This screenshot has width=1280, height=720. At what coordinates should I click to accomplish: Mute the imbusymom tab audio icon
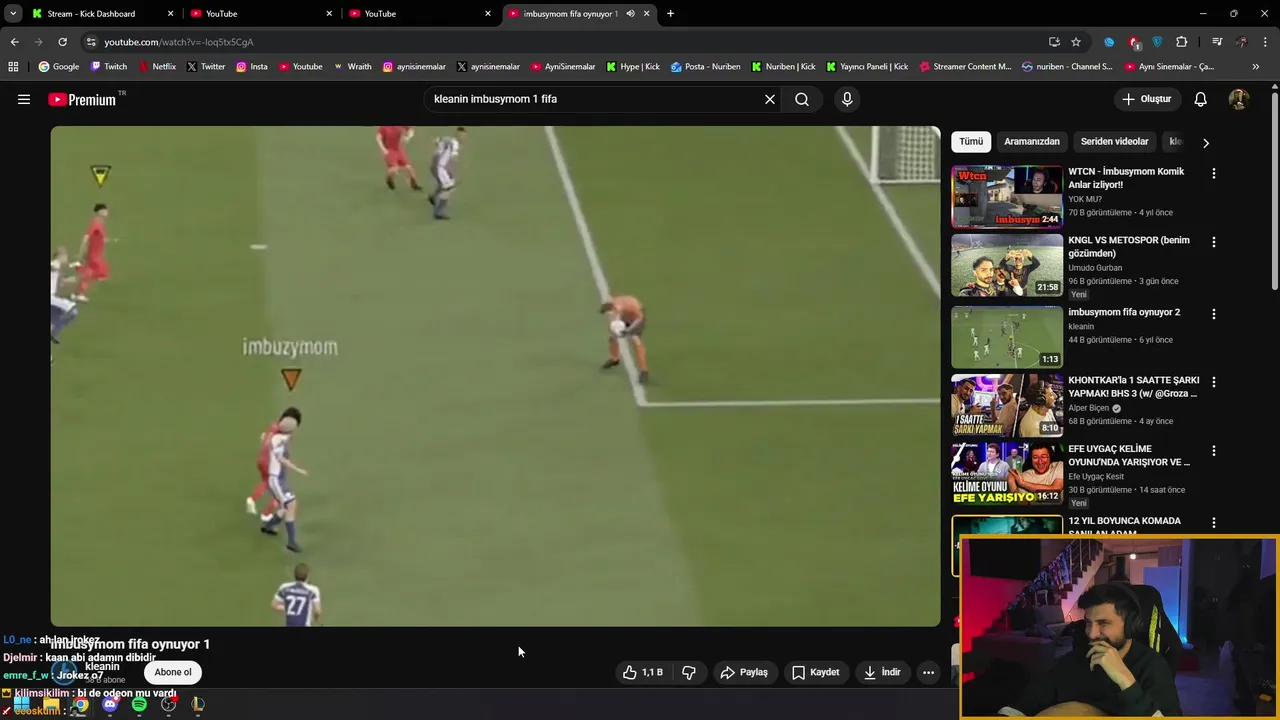(x=630, y=14)
